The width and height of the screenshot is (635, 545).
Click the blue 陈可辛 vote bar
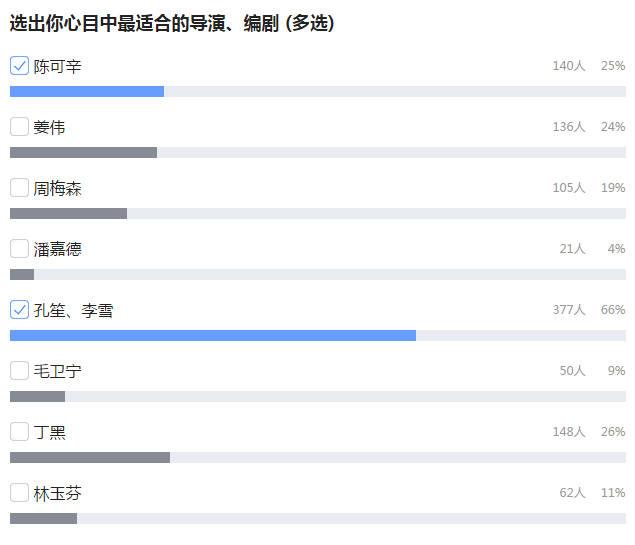pos(87,91)
